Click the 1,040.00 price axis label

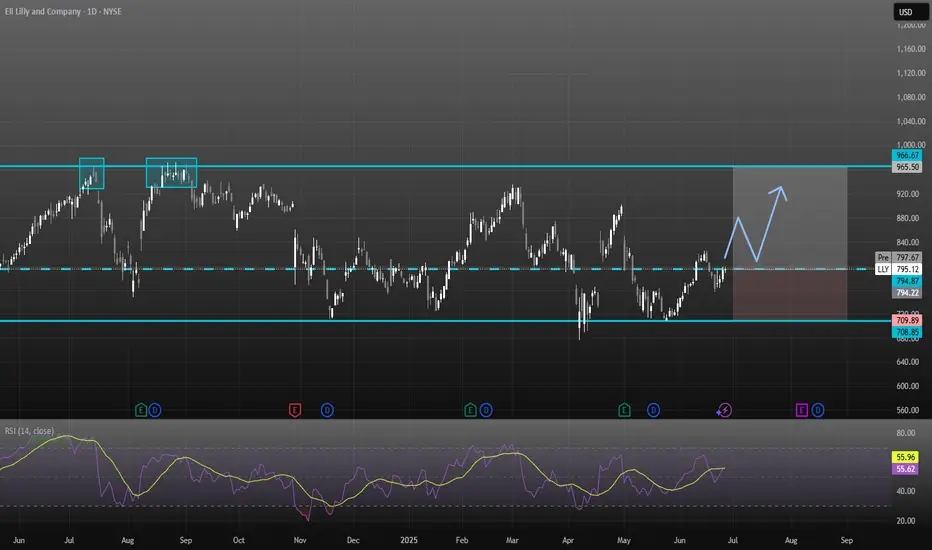[x=911, y=121]
